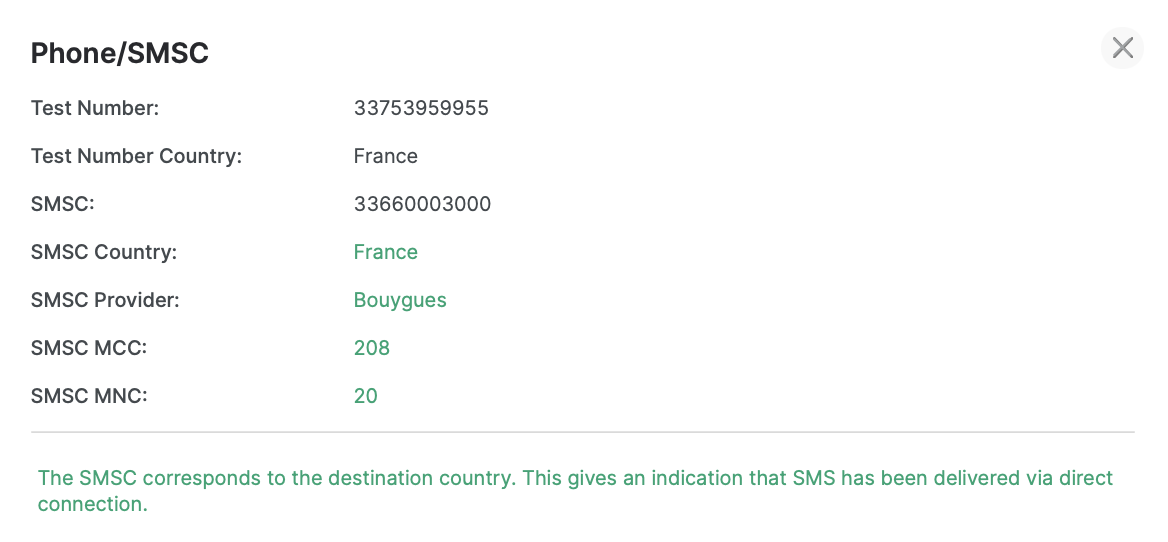This screenshot has width=1168, height=542.
Task: Click the SMSC MCC label
Action: click(89, 348)
